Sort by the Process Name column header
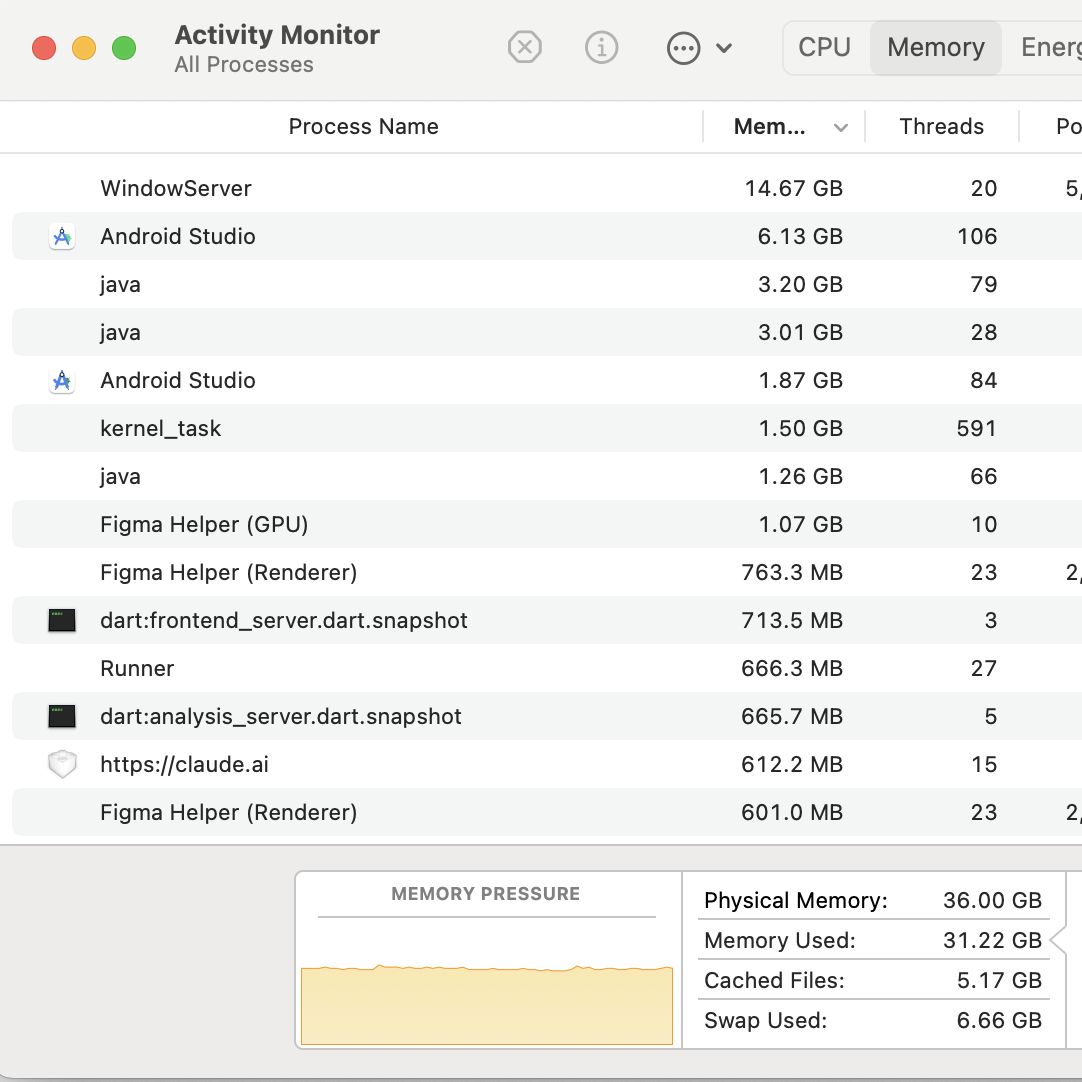 coord(363,127)
